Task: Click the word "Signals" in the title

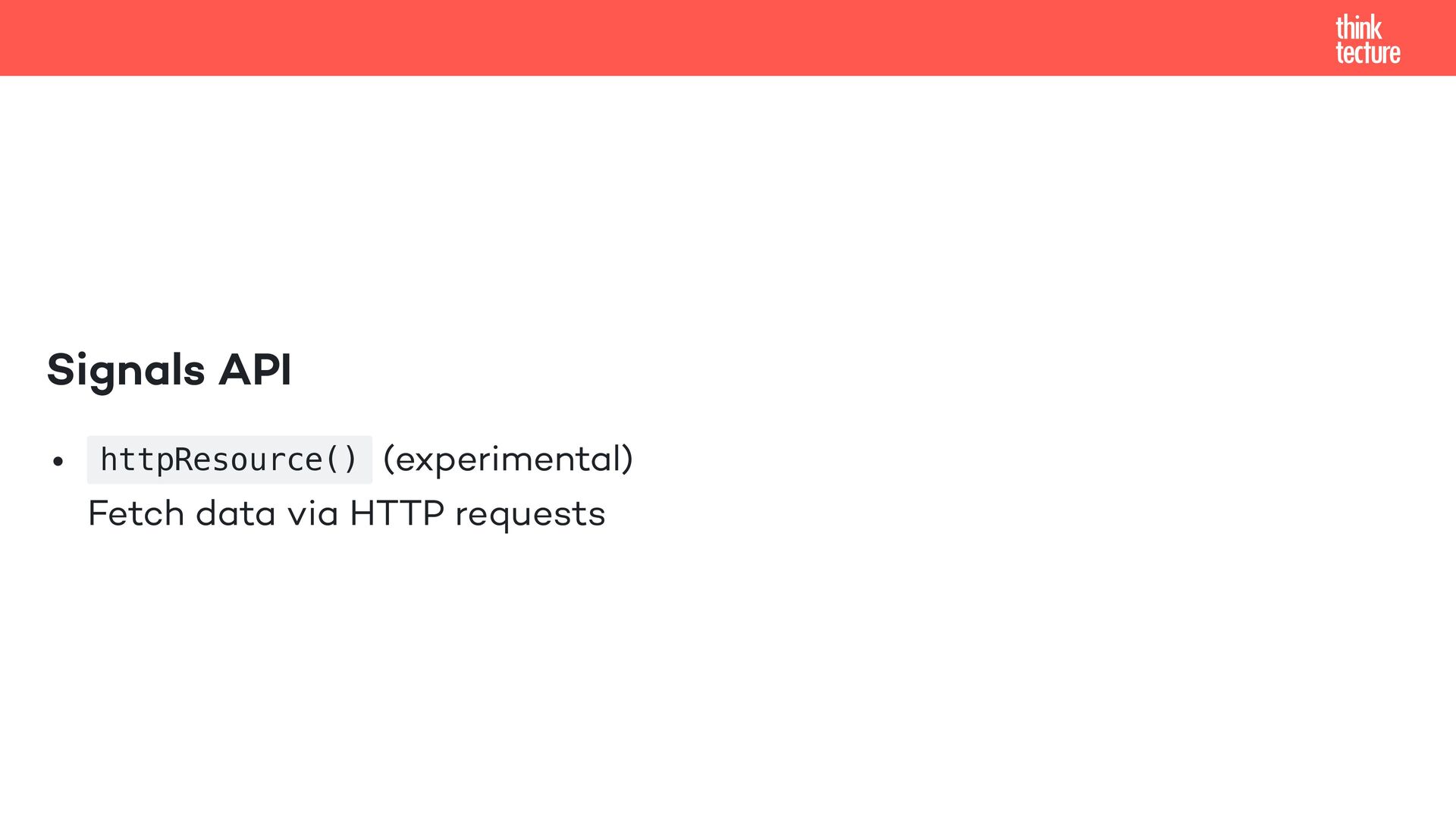Action: pos(126,371)
